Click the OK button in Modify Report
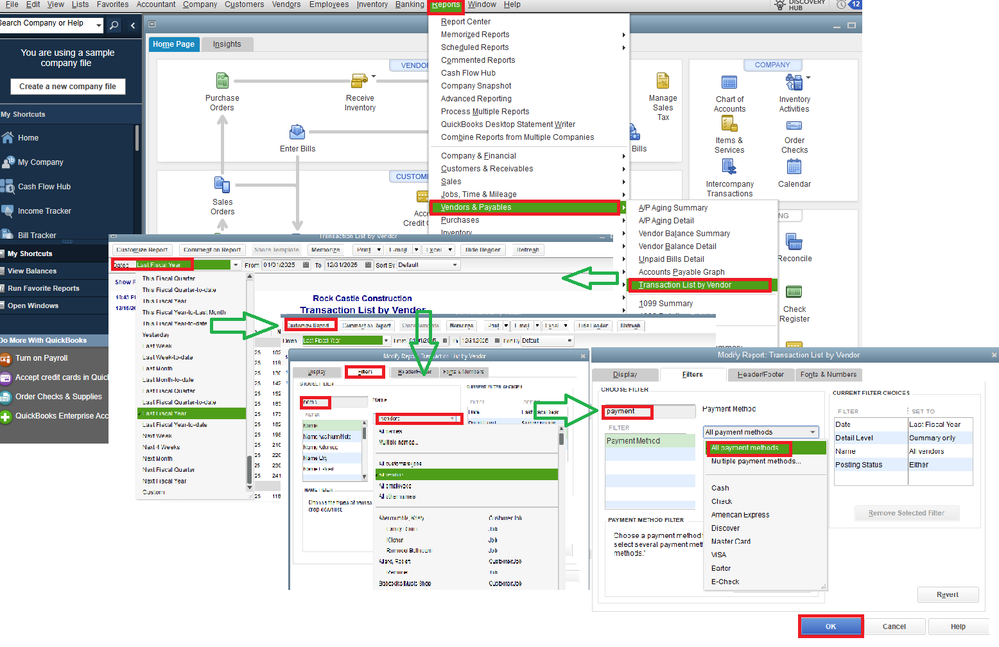This screenshot has height=647, width=999. tap(831, 625)
